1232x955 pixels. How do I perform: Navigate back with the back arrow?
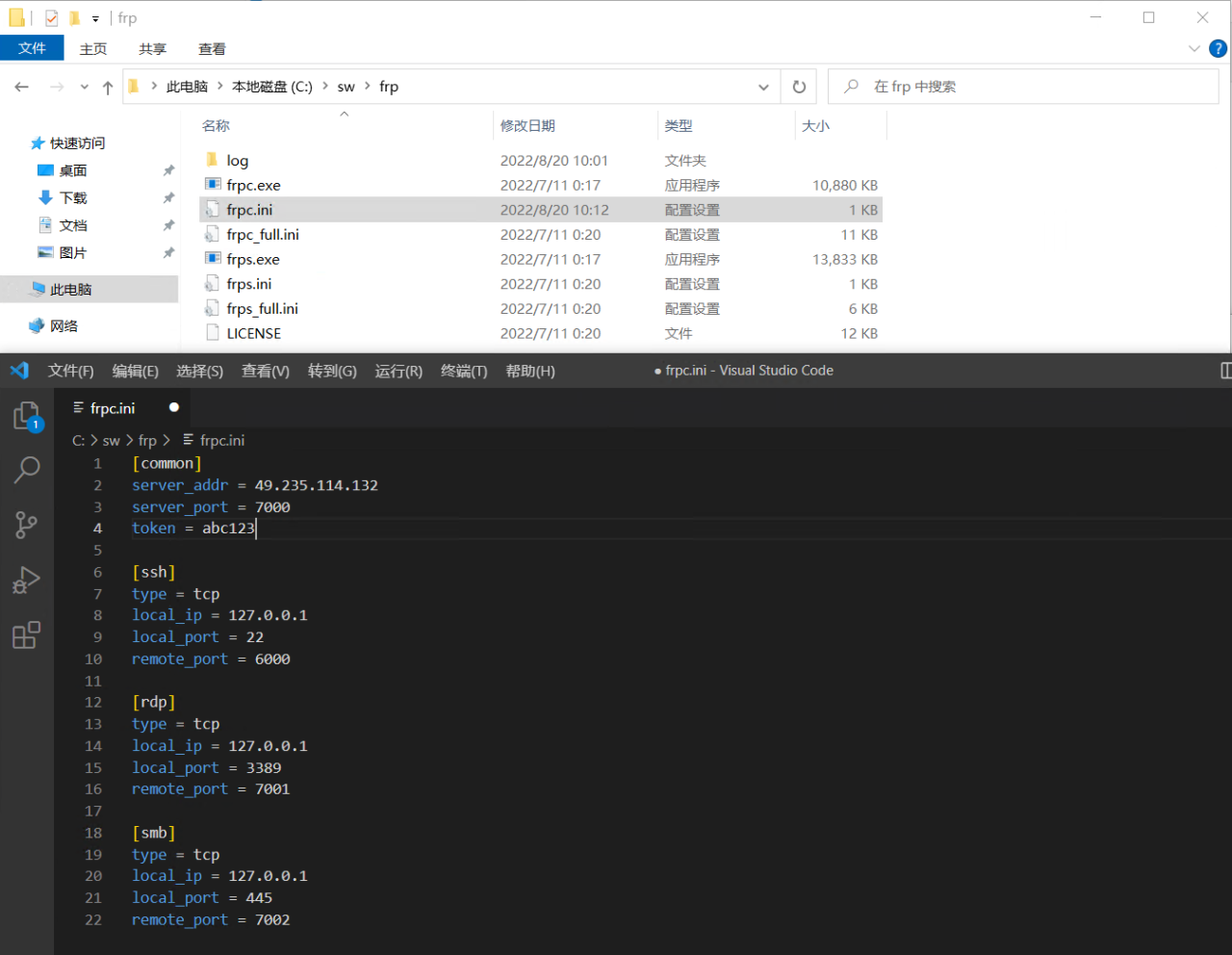(x=22, y=87)
